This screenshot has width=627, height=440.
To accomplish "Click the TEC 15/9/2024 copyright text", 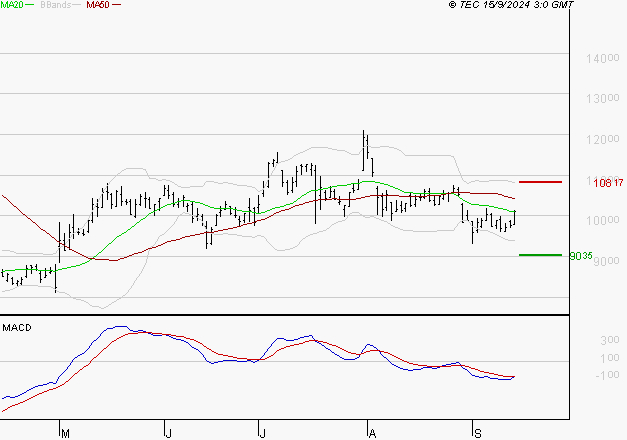I will click(x=511, y=5).
